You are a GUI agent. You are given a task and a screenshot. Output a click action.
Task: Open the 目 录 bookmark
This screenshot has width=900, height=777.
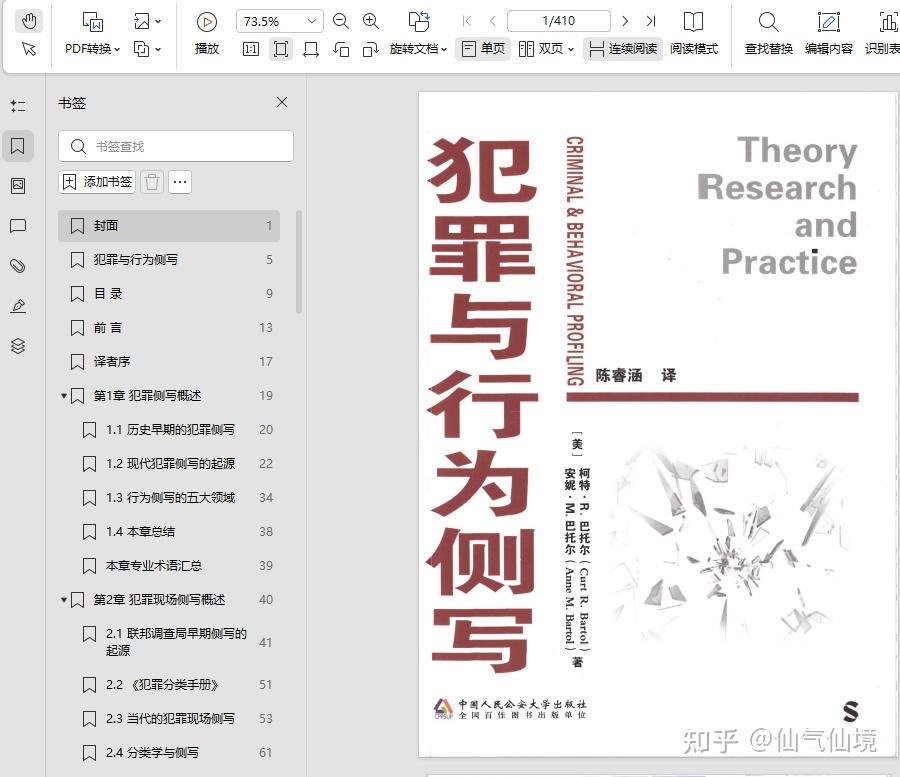pos(169,294)
